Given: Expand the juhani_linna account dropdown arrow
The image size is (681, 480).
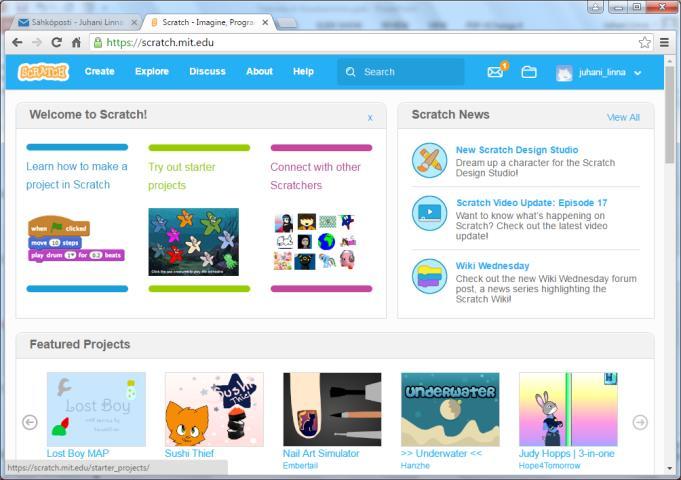Looking at the screenshot, I should point(638,73).
